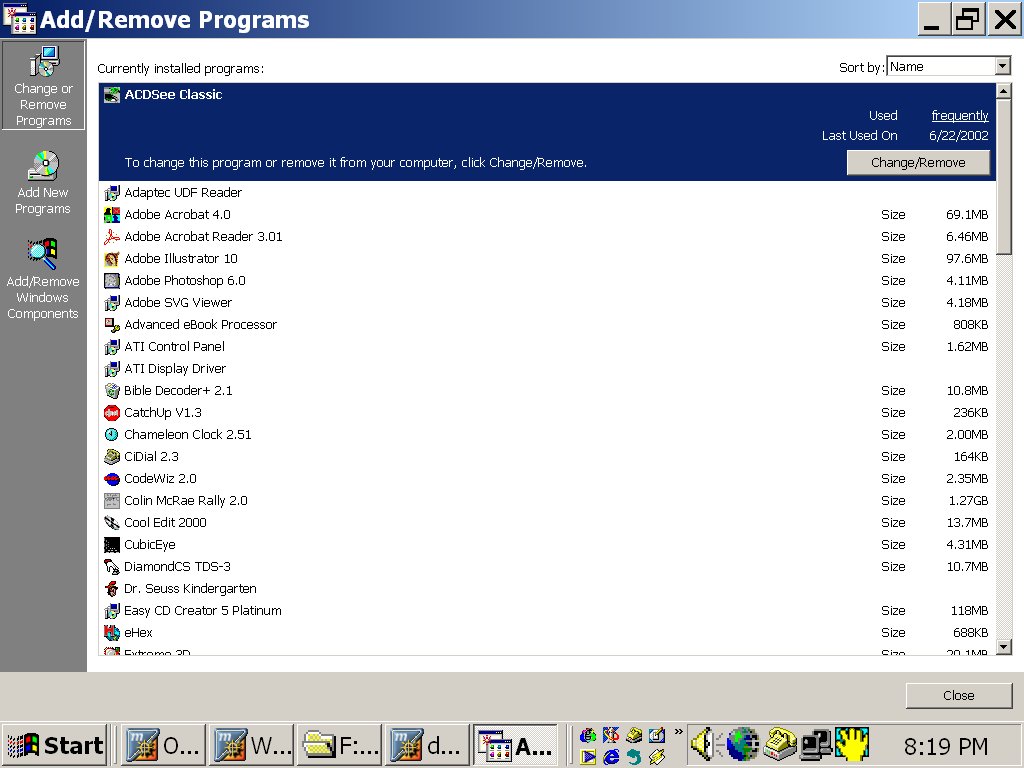Click the program list scrollbar thumb
The width and height of the screenshot is (1024, 768).
[x=1004, y=176]
